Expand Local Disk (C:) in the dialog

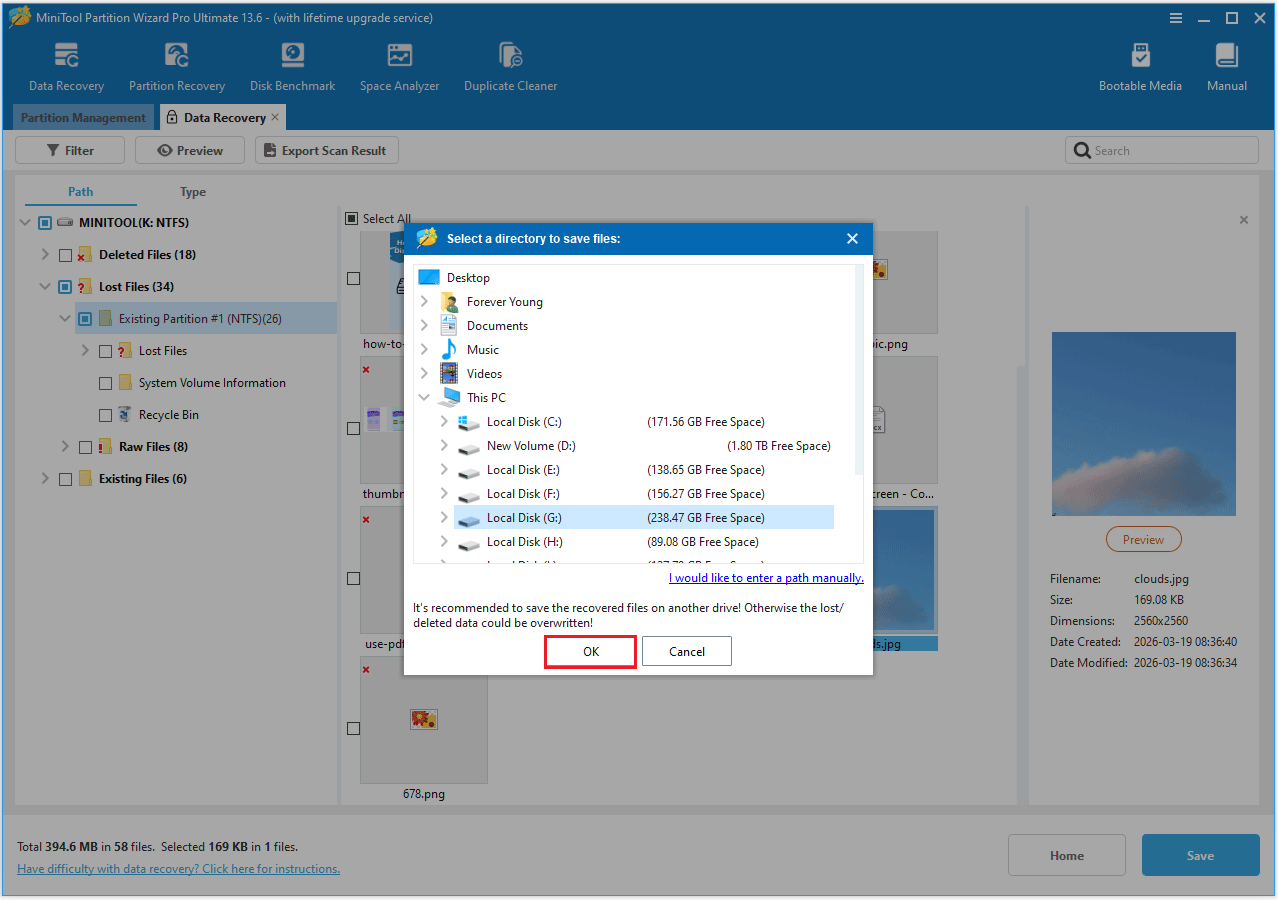(x=443, y=421)
